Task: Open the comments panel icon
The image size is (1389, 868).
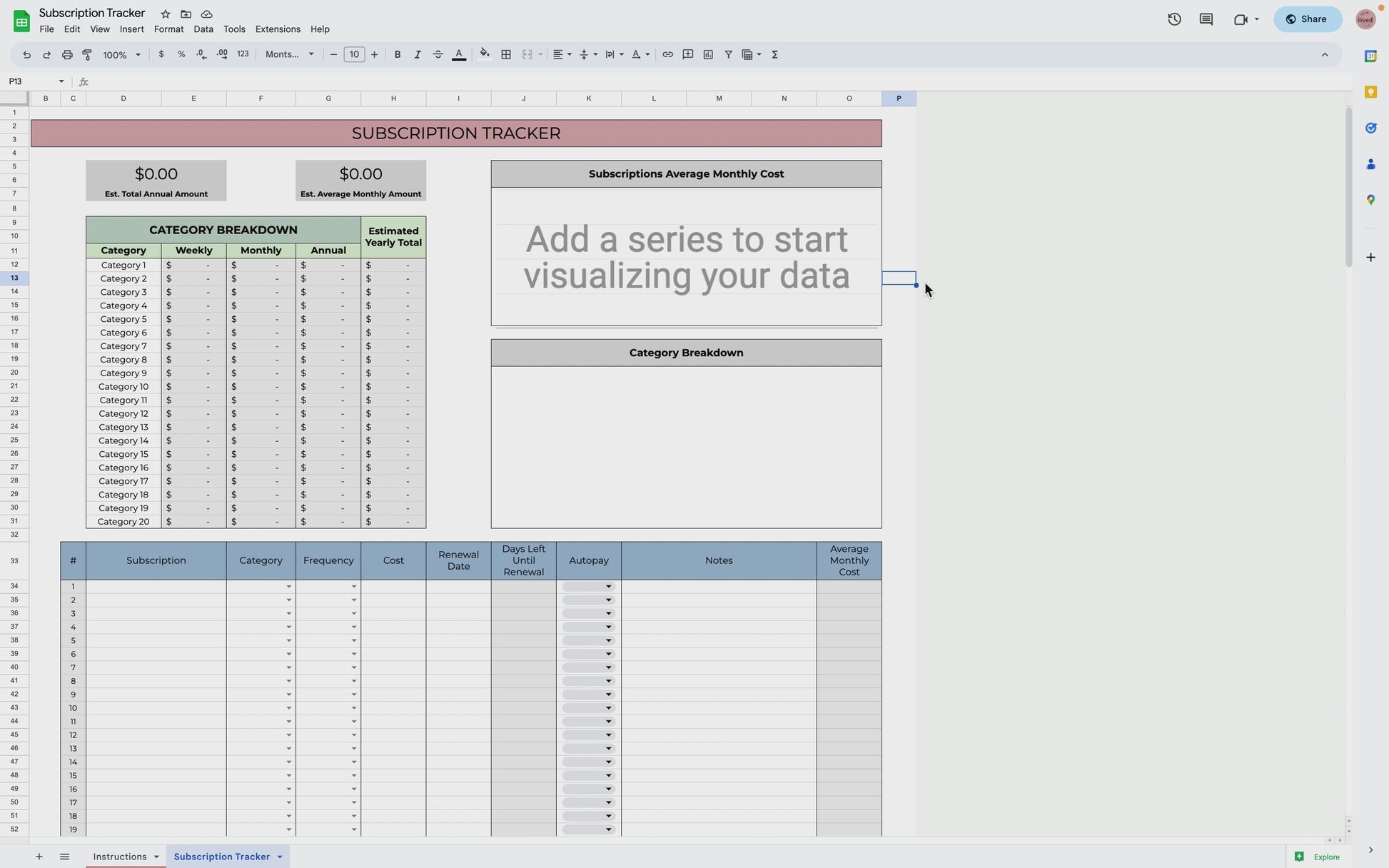Action: pyautogui.click(x=1206, y=19)
